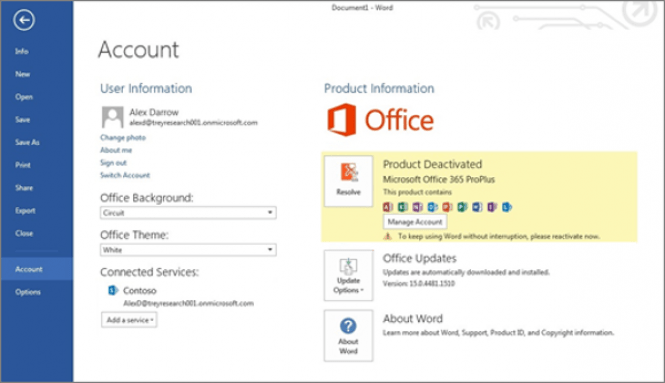Click the Word app icon

[477, 207]
